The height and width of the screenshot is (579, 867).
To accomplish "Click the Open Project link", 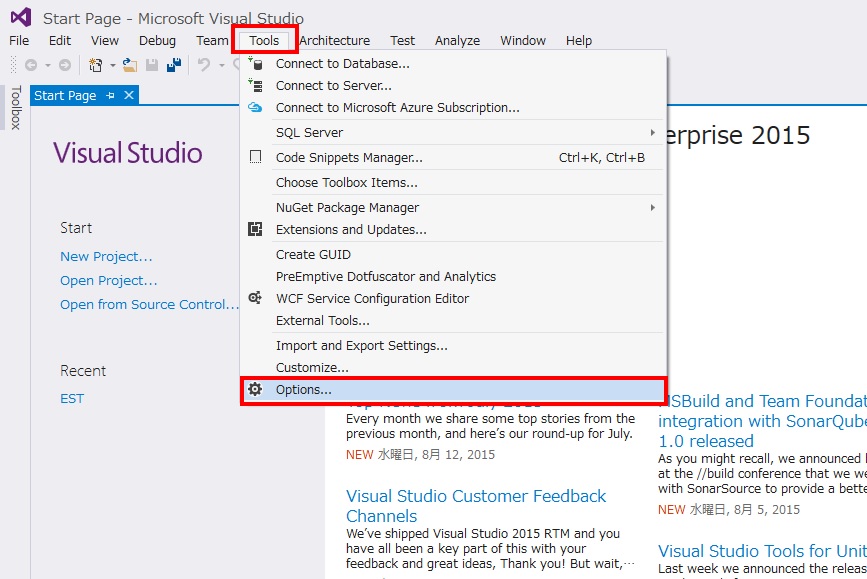I will pyautogui.click(x=109, y=280).
